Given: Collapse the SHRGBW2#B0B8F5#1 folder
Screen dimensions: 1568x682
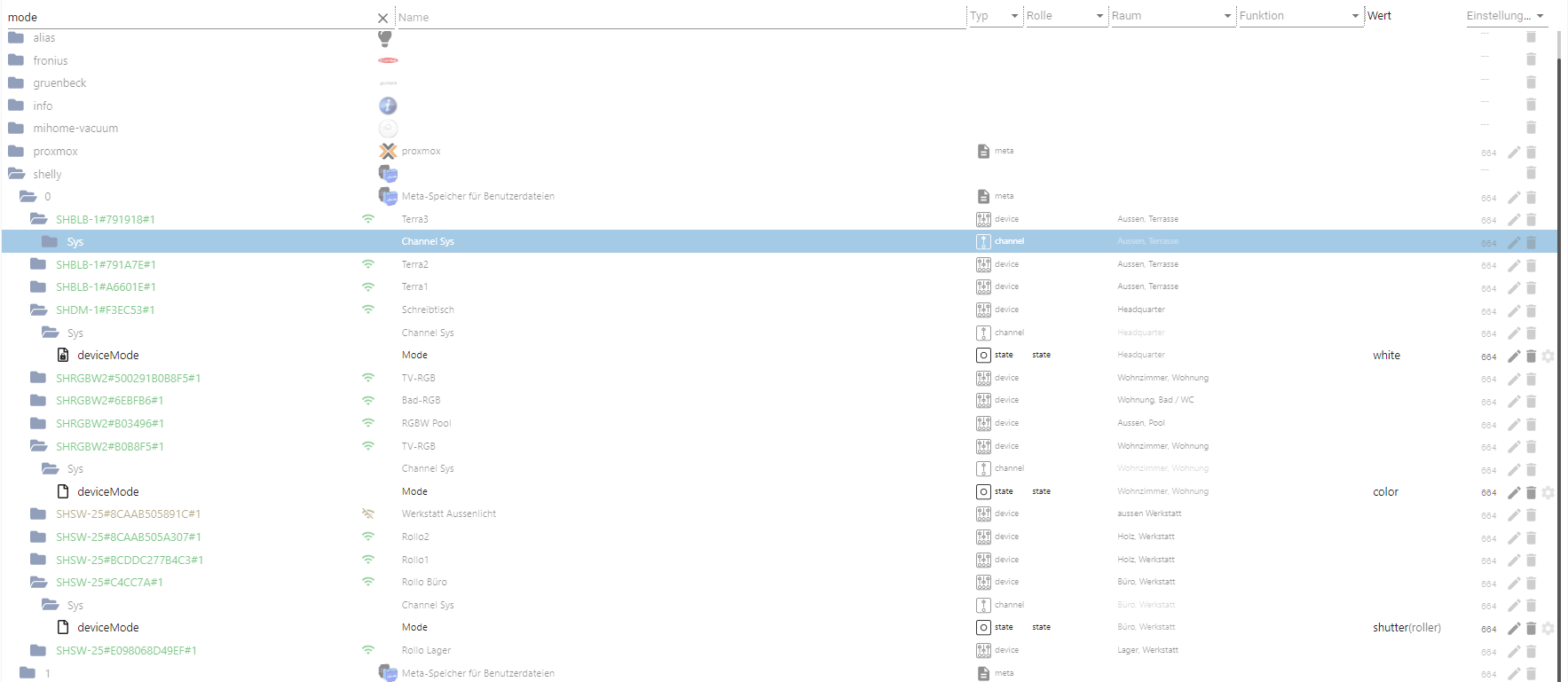Looking at the screenshot, I should point(38,446).
